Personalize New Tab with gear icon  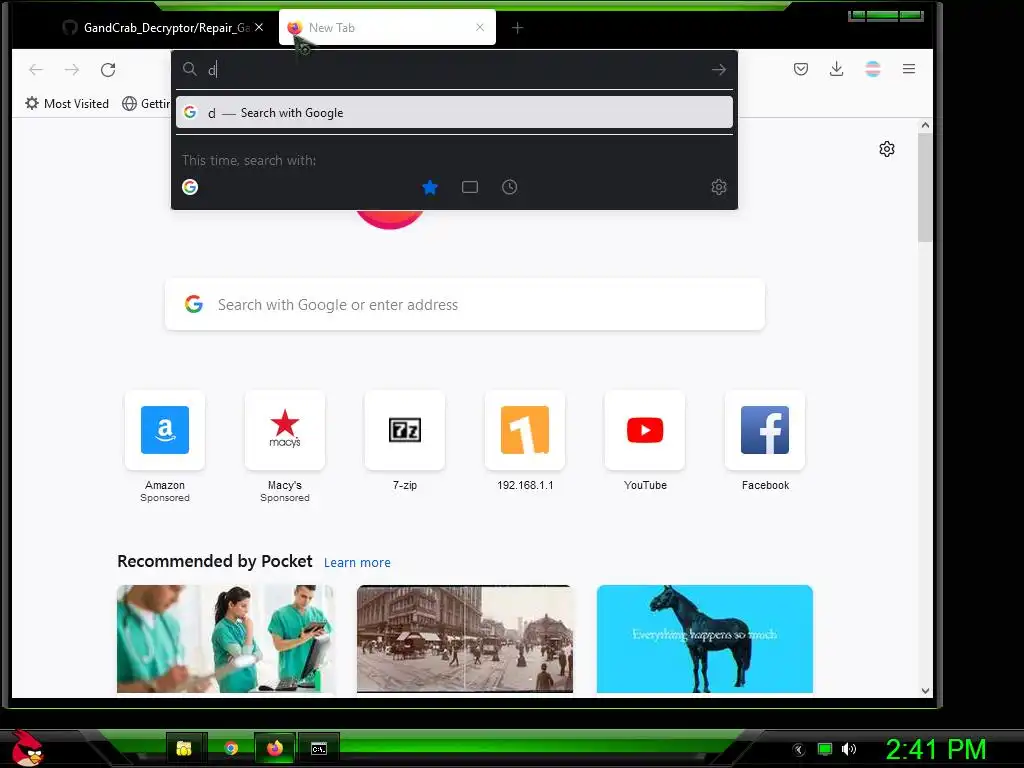pos(886,149)
